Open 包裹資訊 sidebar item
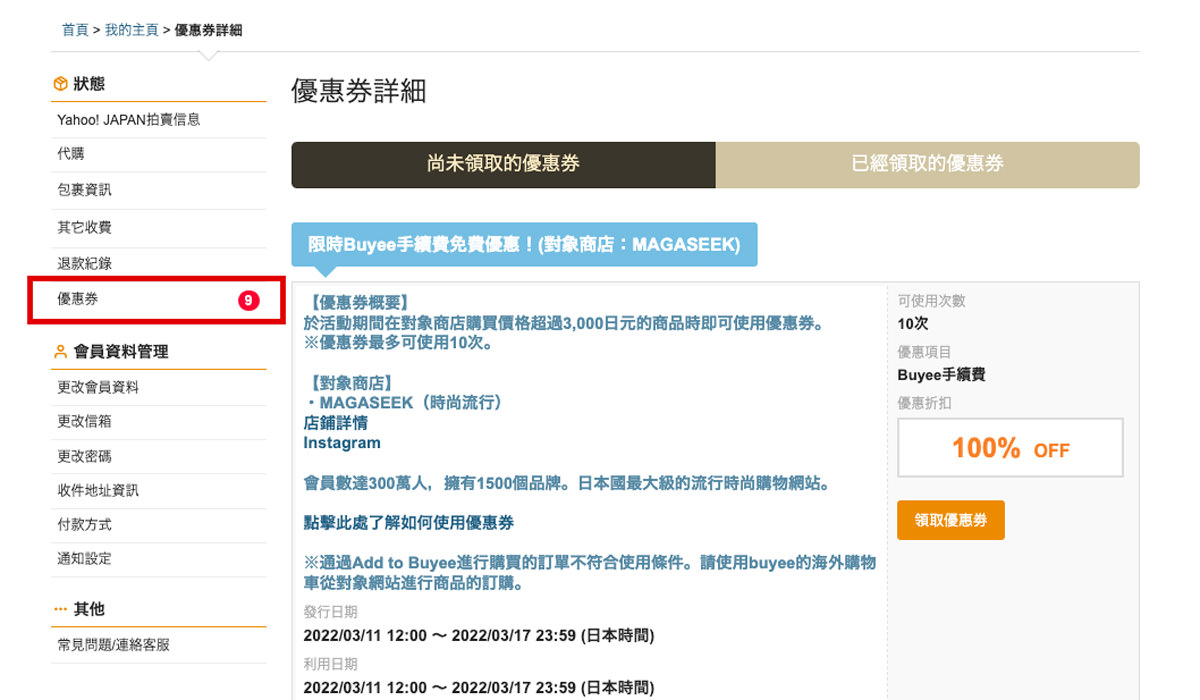Viewport: 1200px width, 700px height. click(x=84, y=190)
